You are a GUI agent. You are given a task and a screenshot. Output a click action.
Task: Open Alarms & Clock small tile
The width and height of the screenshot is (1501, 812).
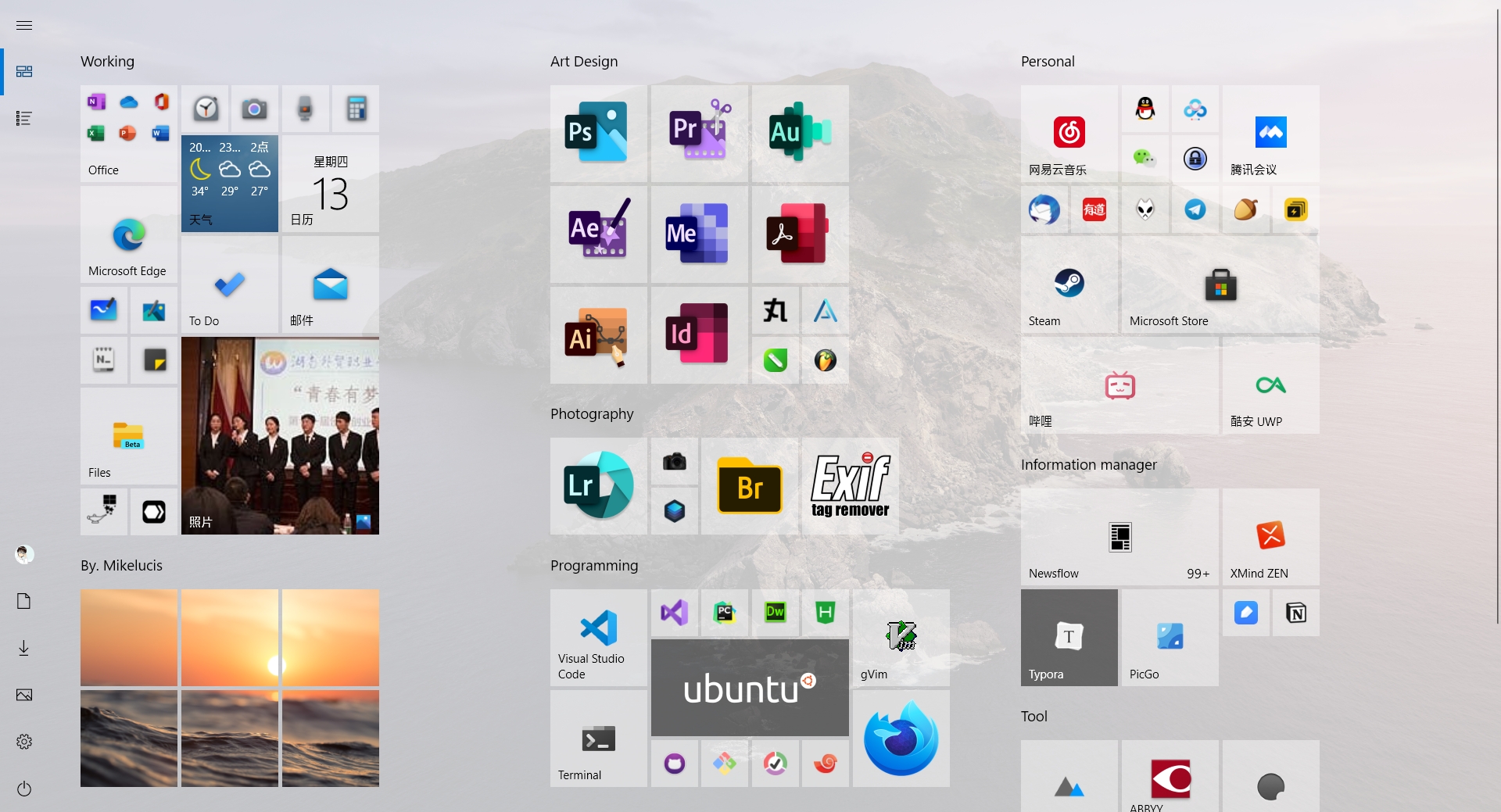point(205,109)
